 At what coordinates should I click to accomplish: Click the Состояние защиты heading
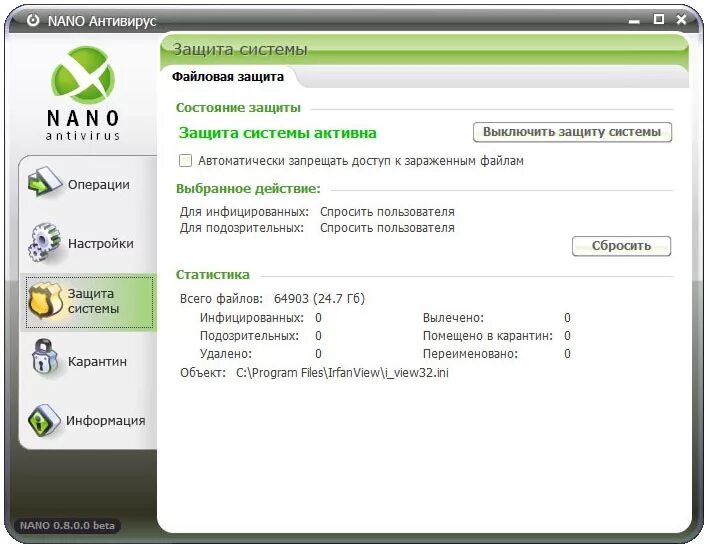238,108
